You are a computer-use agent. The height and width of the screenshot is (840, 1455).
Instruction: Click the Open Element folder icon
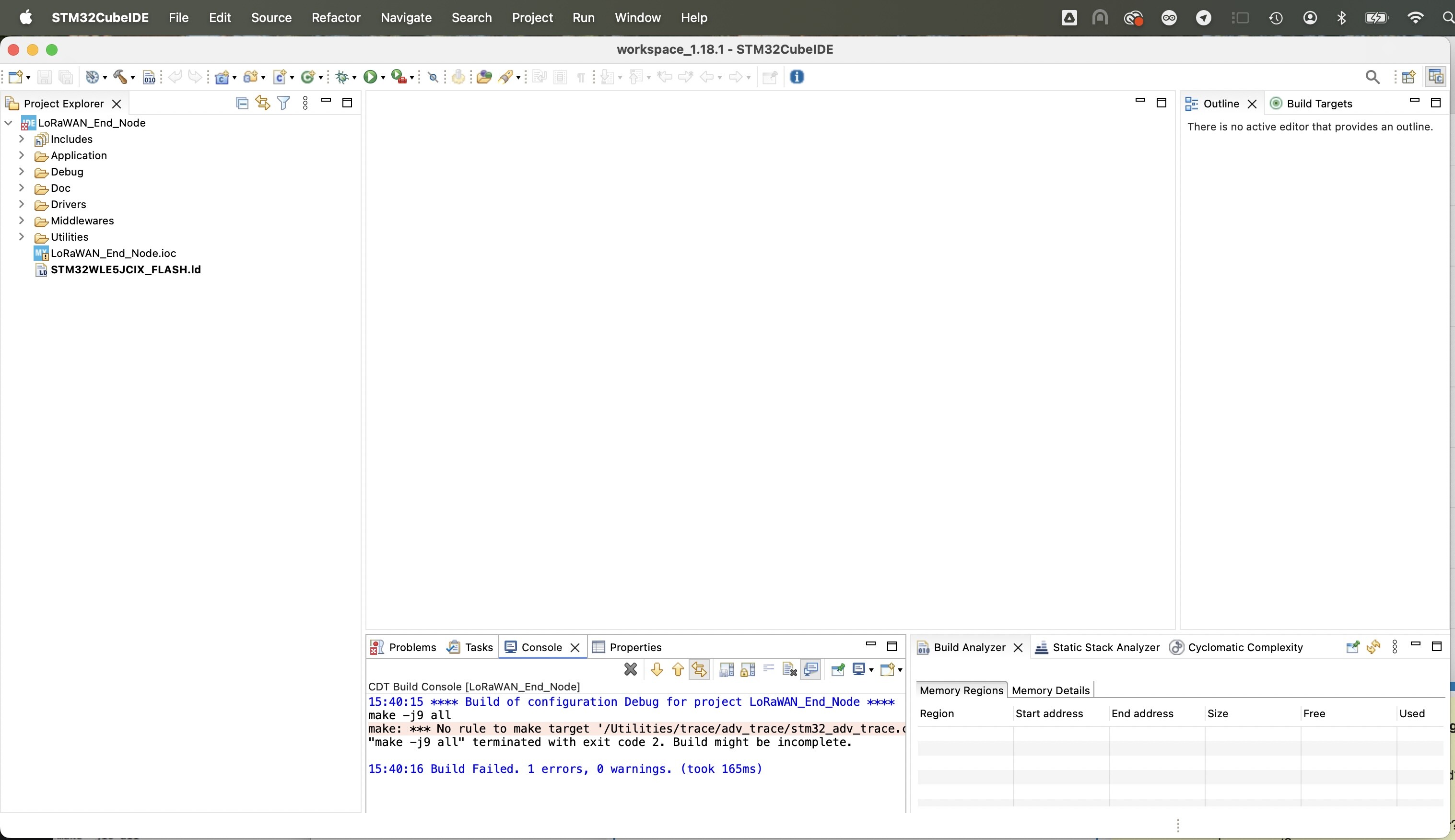tap(484, 77)
